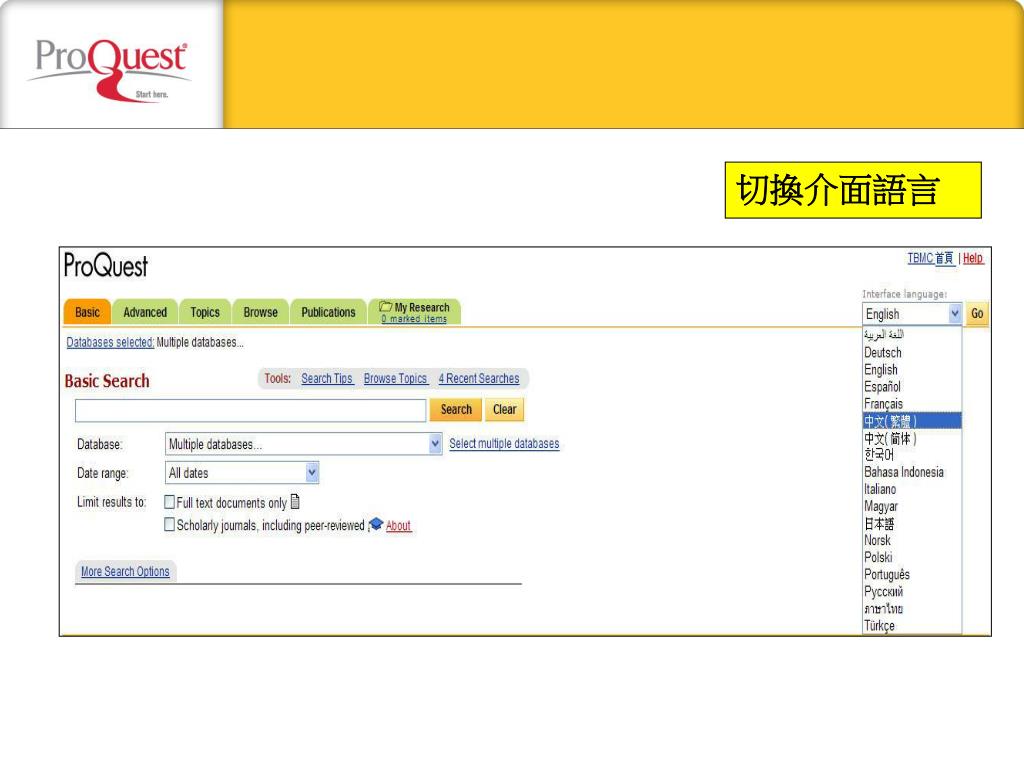The height and width of the screenshot is (768, 1024).
Task: Open the Publications tab
Action: point(328,312)
